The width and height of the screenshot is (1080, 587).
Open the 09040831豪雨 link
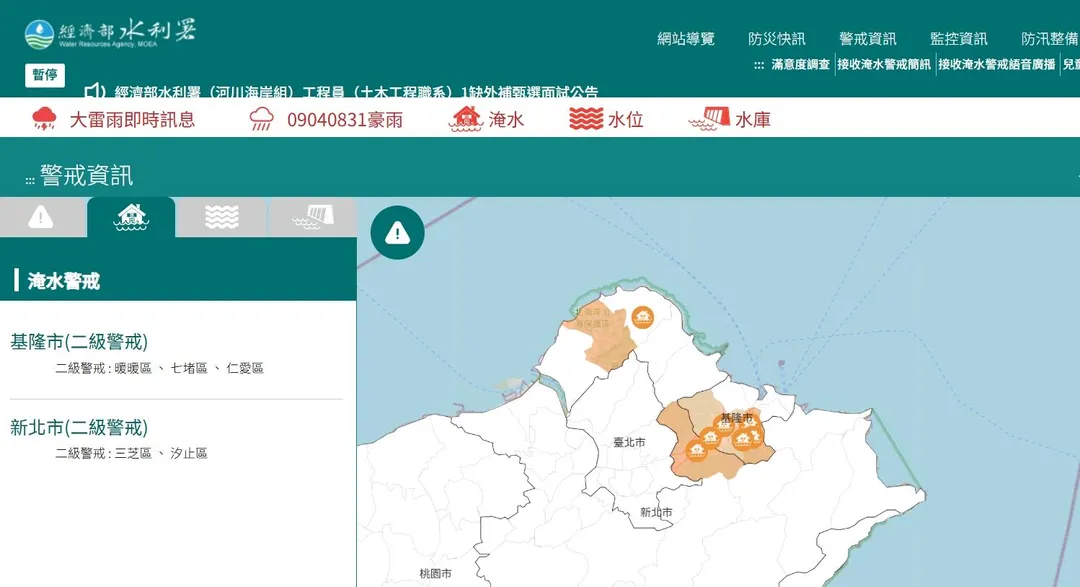click(x=345, y=120)
